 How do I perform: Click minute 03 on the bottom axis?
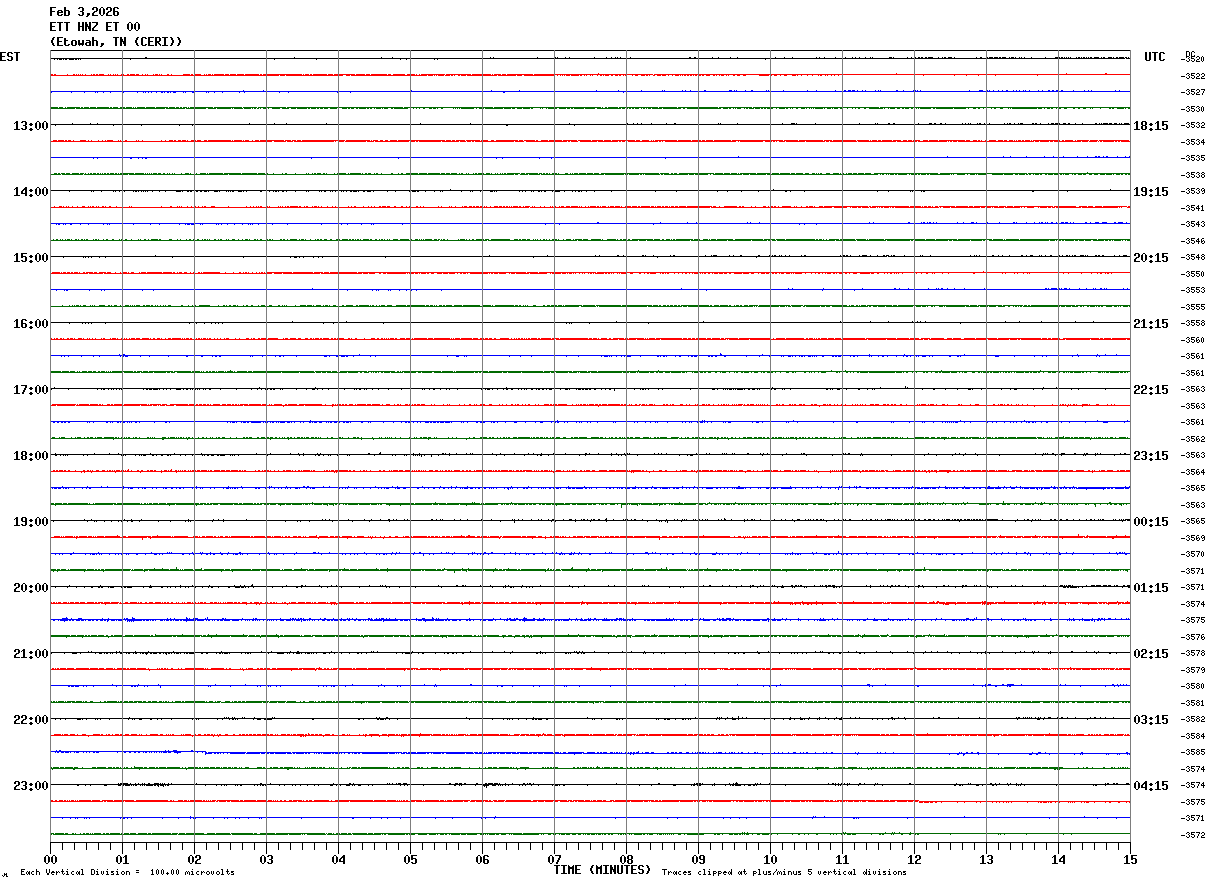267,859
